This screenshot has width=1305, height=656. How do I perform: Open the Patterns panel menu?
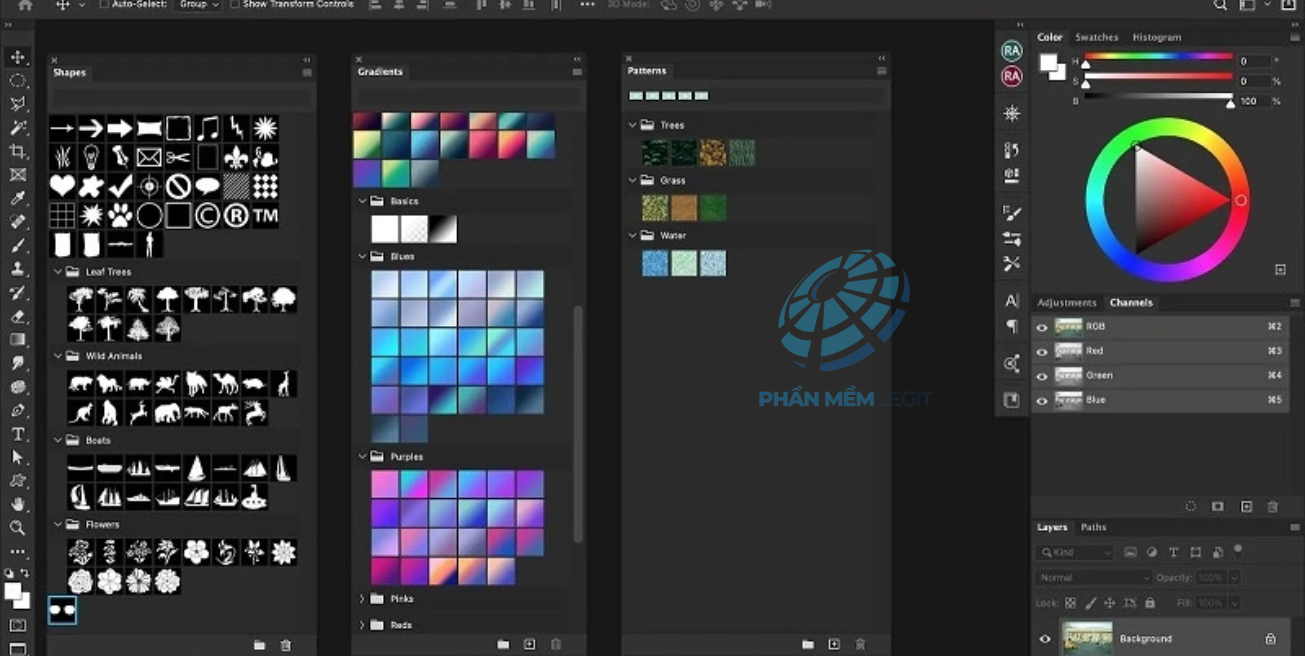881,71
